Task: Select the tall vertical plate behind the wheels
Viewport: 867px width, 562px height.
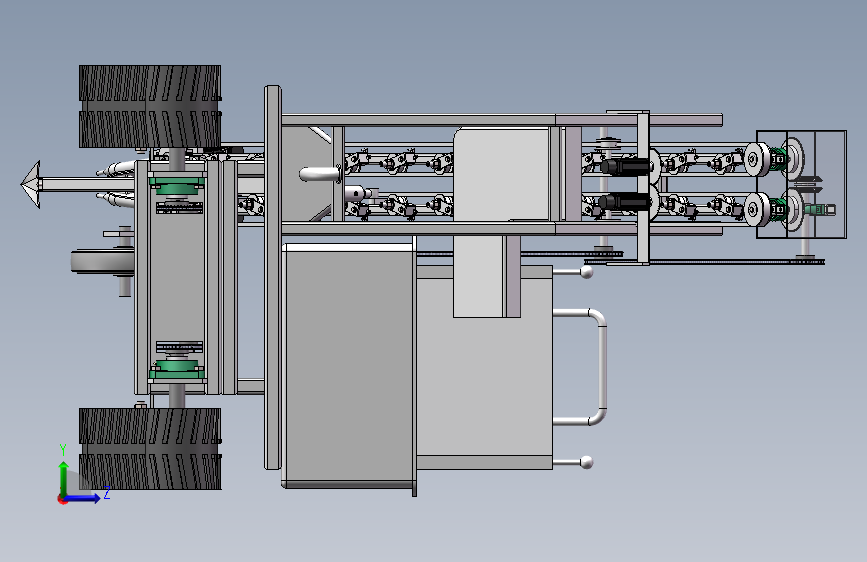Action: pyautogui.click(x=273, y=277)
